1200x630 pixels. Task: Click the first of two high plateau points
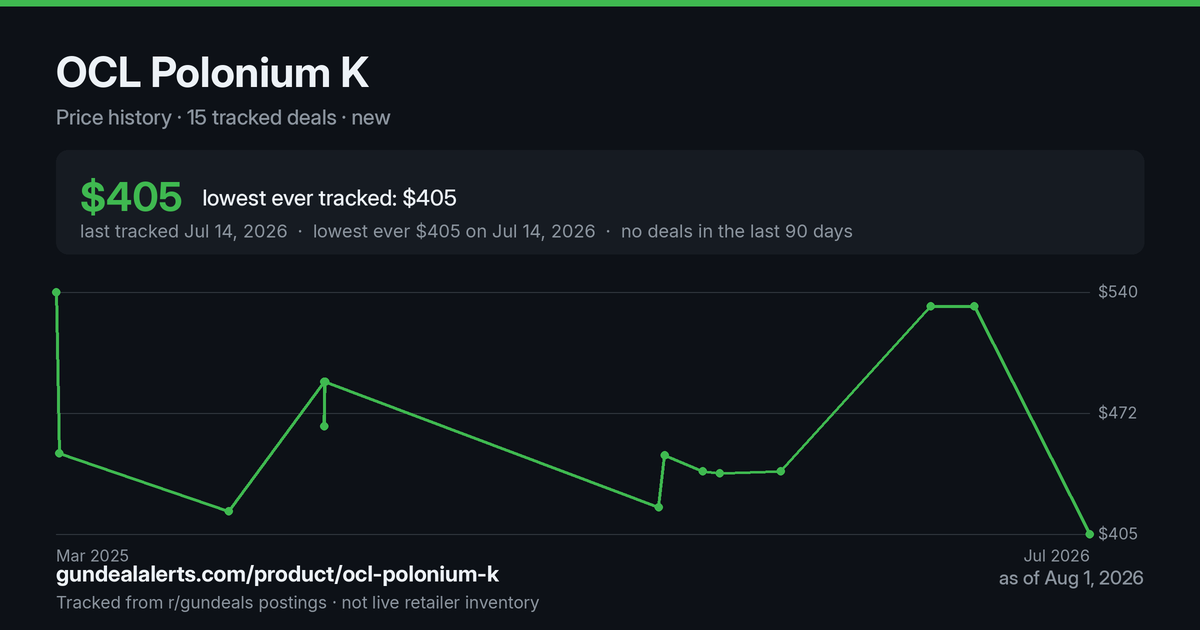point(930,306)
